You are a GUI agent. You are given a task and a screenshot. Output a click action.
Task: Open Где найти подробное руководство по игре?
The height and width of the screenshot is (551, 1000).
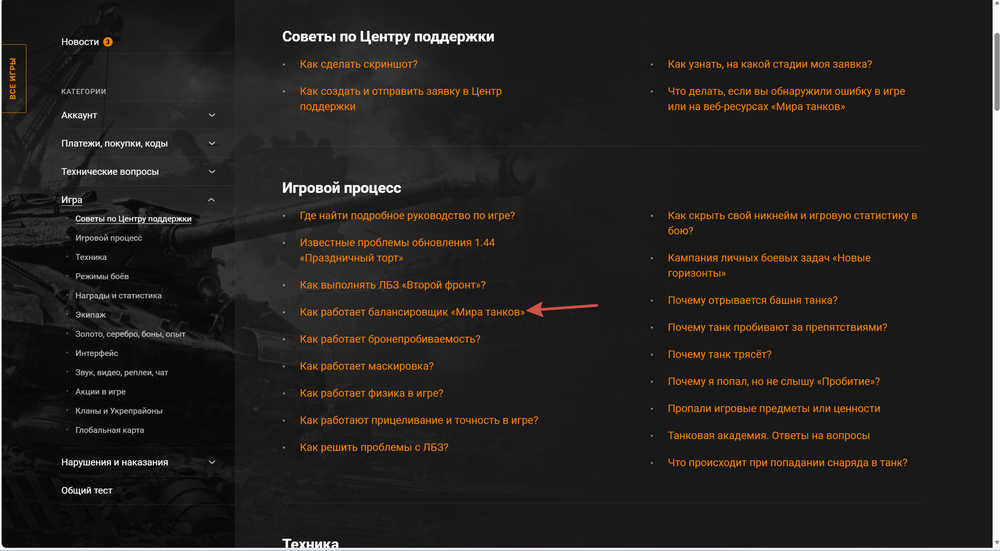point(407,216)
